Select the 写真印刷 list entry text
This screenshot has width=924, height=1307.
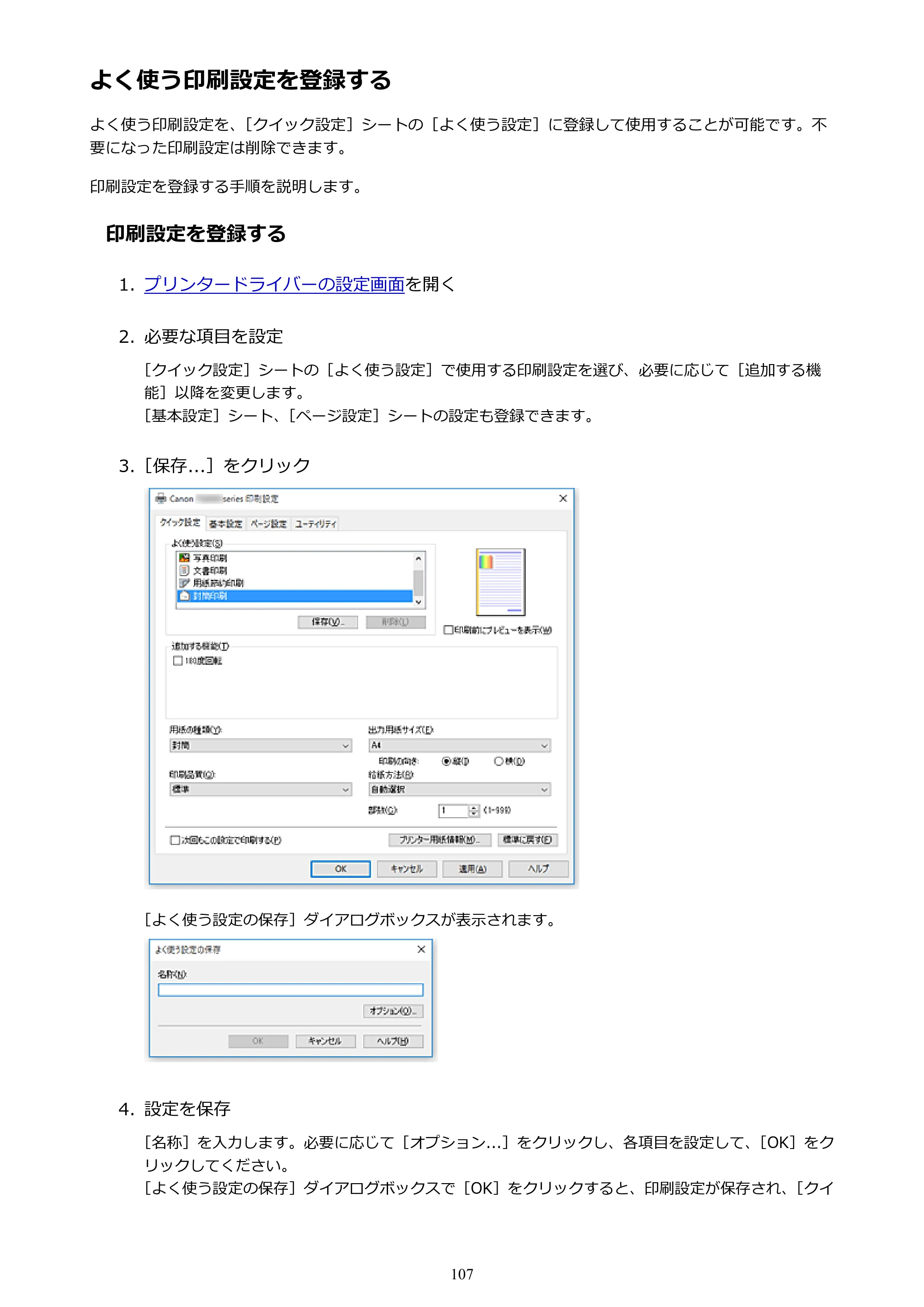(210, 558)
